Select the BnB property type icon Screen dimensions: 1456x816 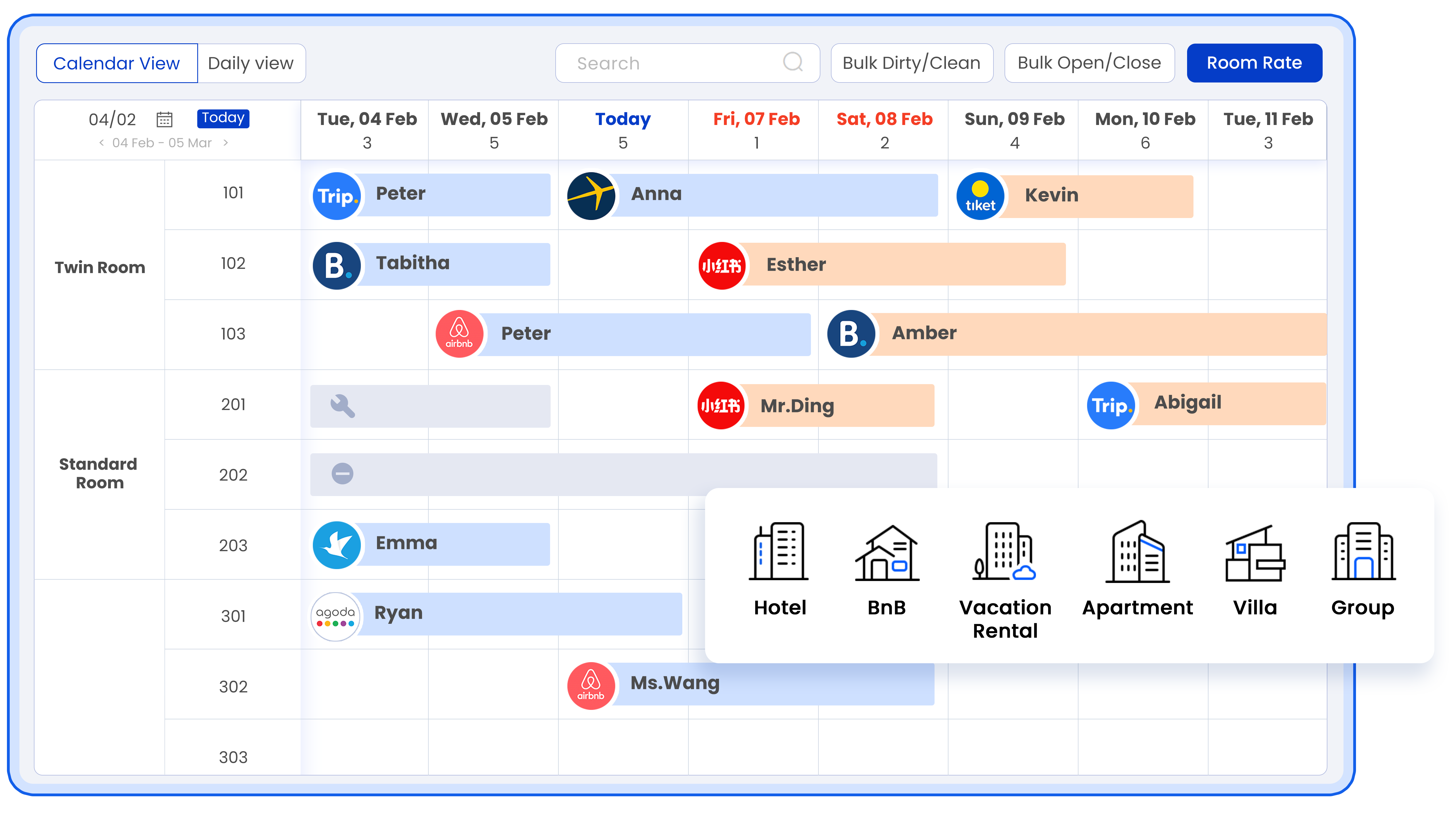coord(887,553)
